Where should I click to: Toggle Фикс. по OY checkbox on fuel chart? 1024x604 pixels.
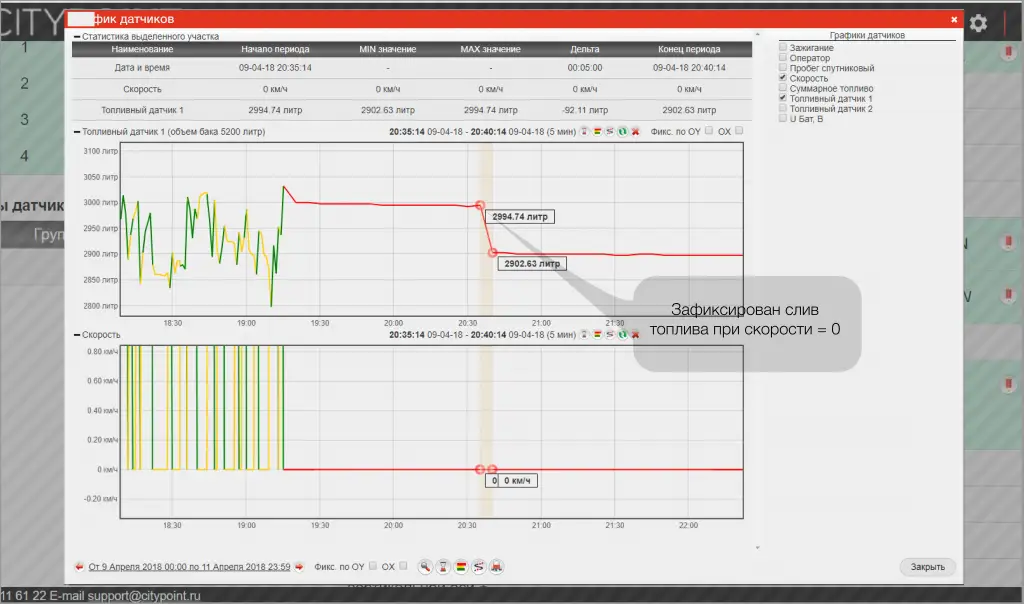pyautogui.click(x=709, y=131)
